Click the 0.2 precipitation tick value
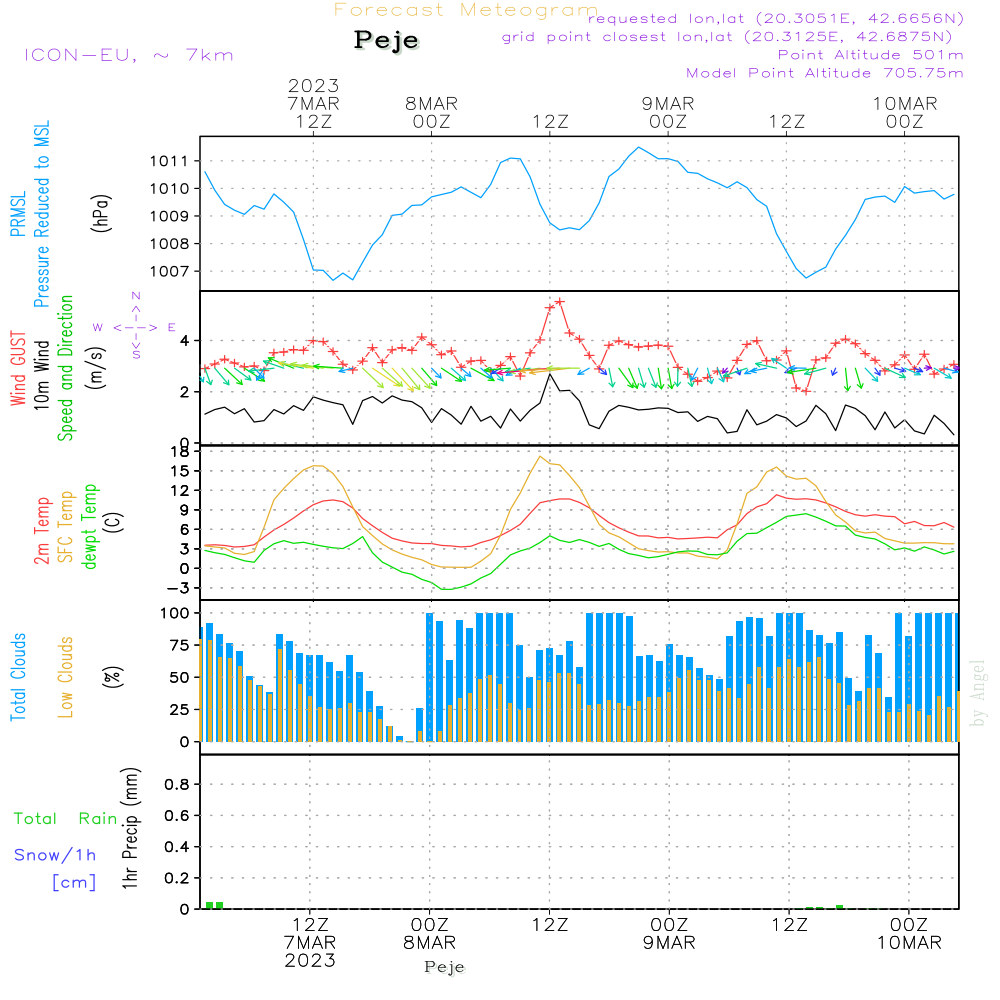1000x1000 pixels. click(x=177, y=878)
